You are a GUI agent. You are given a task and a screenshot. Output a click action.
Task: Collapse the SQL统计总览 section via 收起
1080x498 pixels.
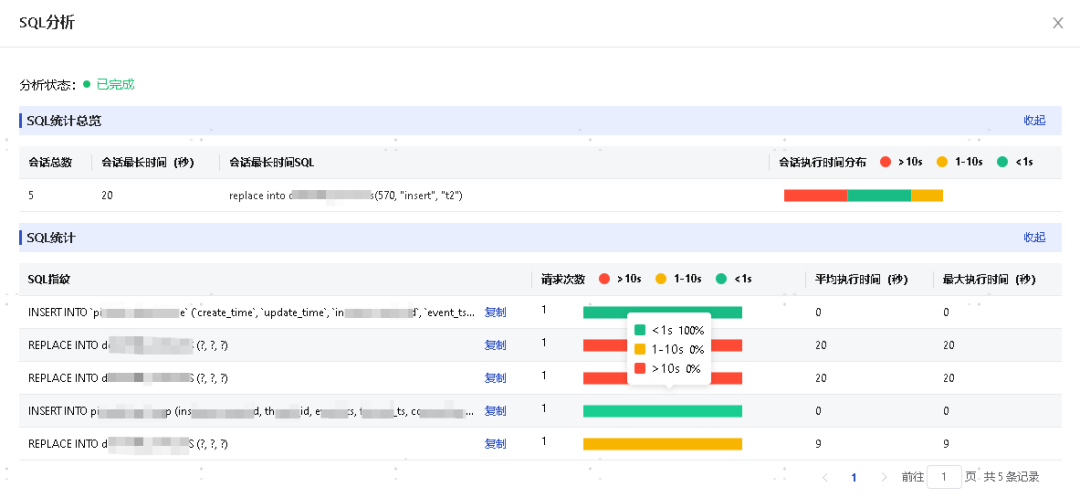pos(1034,121)
